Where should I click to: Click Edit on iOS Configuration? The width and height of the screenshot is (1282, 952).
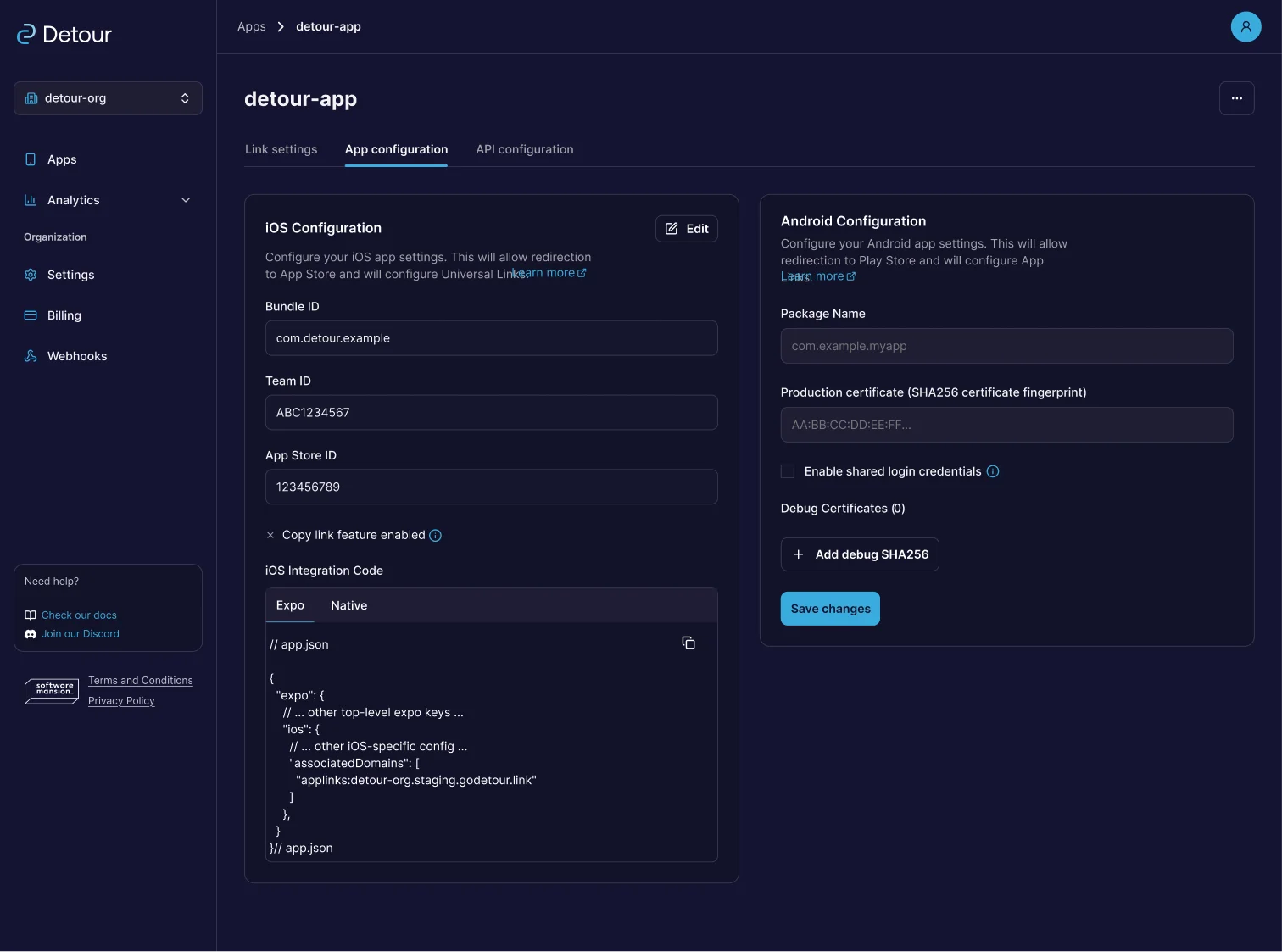pyautogui.click(x=687, y=229)
